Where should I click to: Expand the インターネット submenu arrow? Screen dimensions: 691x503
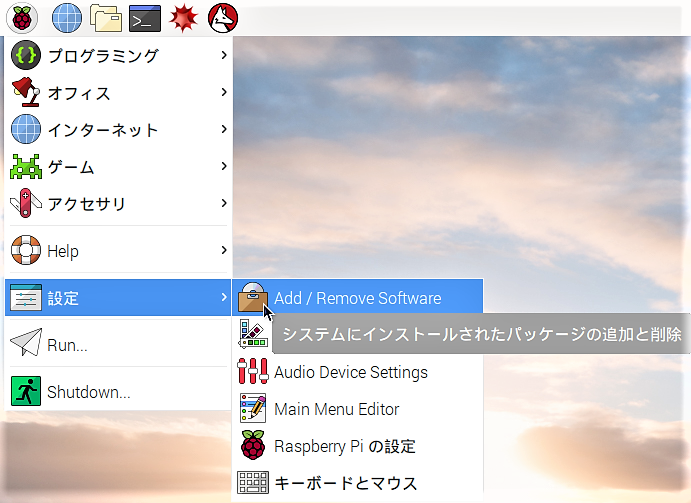tap(224, 129)
